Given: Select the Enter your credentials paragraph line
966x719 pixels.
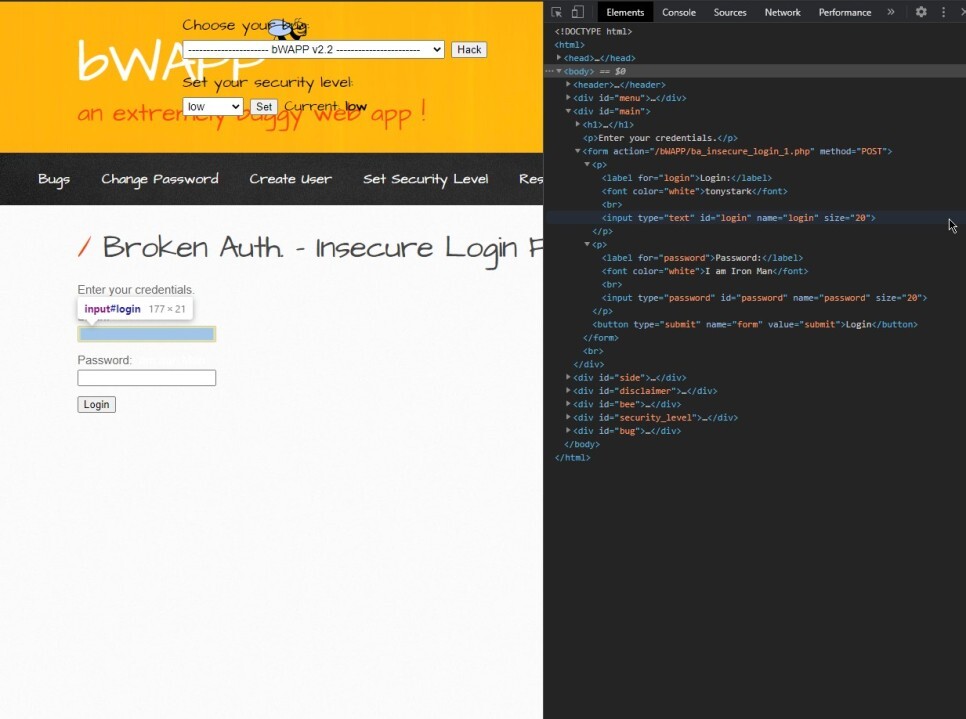Looking at the screenshot, I should [660, 138].
